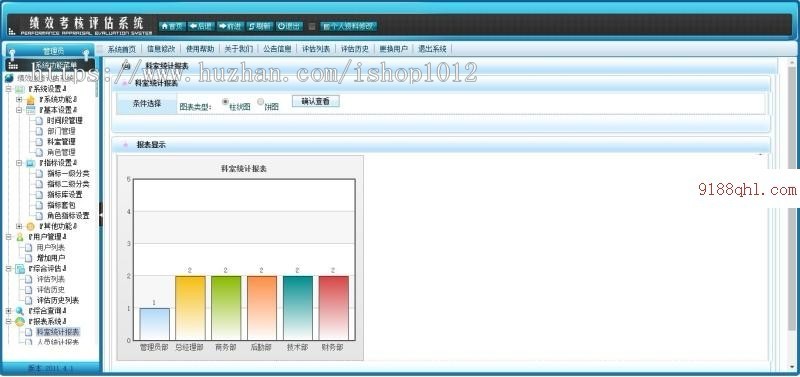Click the 财务部 red bar in chart
Viewport: 800px width, 377px height.
(333, 308)
